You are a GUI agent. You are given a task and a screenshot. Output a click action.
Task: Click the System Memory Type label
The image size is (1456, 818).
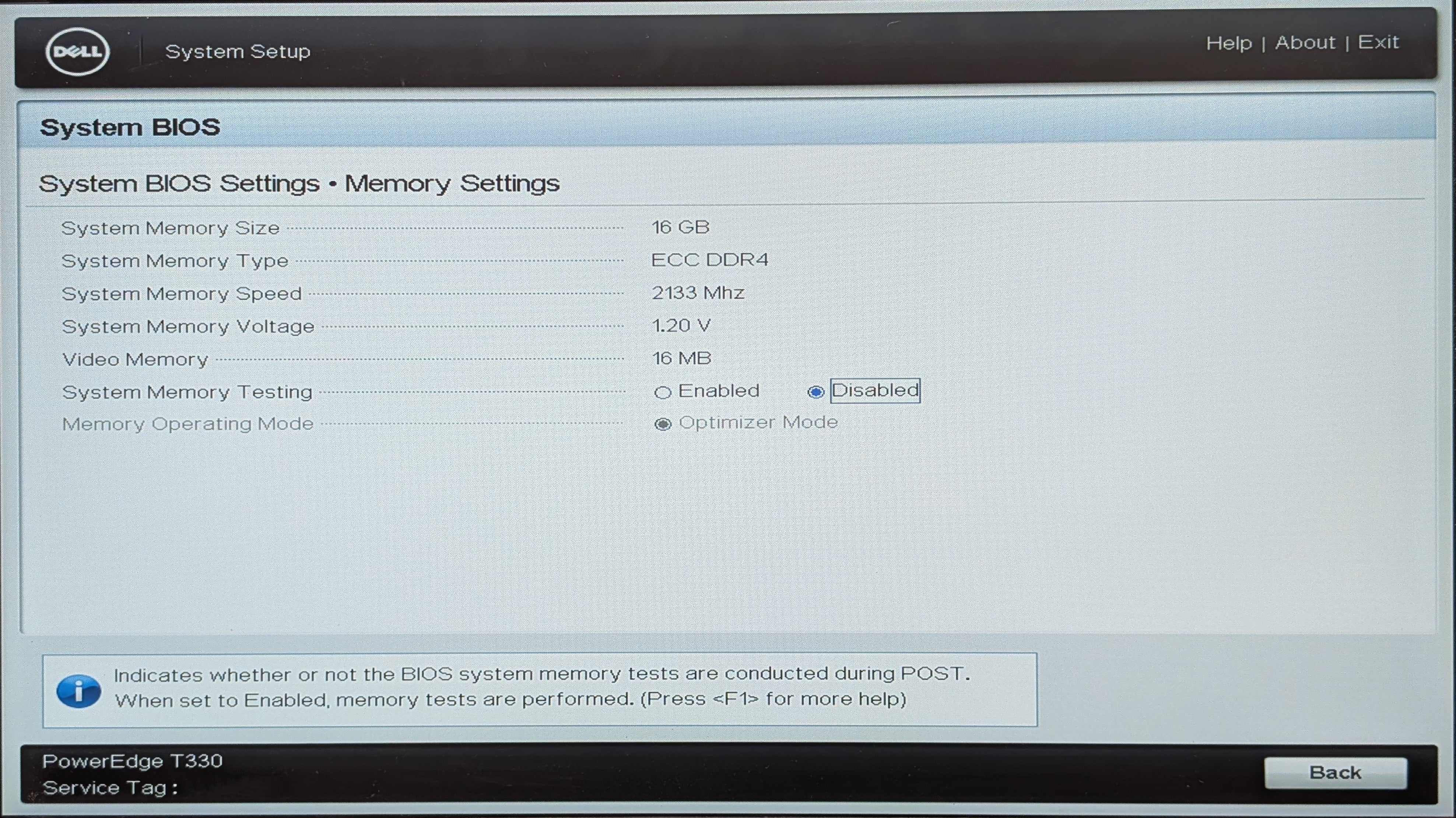tap(175, 261)
